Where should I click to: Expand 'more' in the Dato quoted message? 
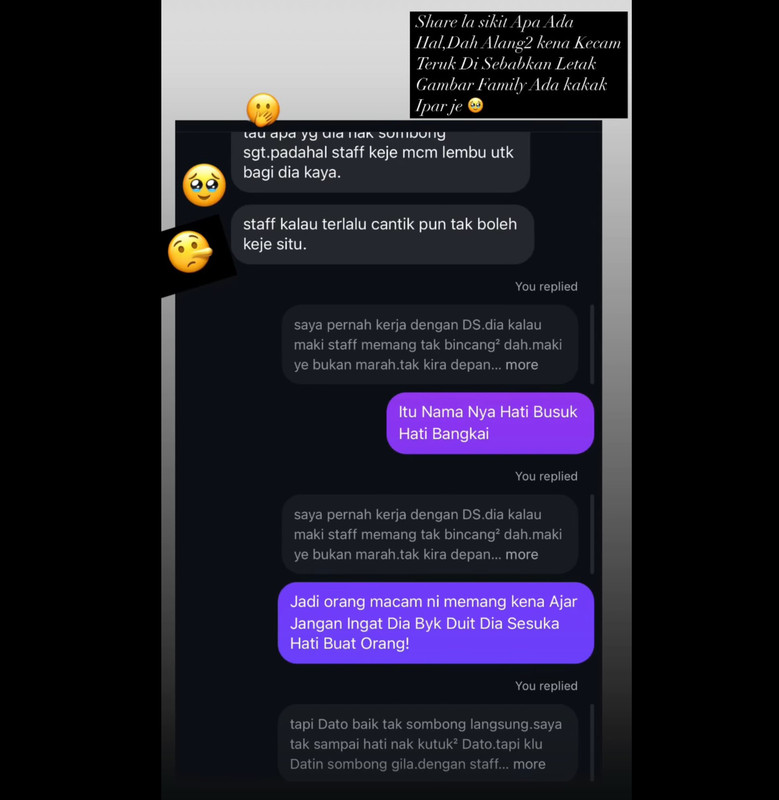pos(529,764)
